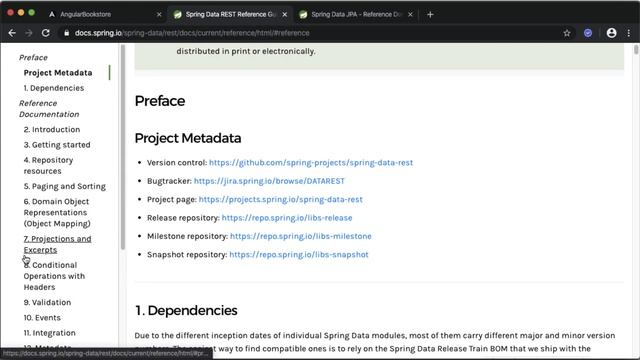
Task: Click the Preface main heading
Action: point(160,101)
